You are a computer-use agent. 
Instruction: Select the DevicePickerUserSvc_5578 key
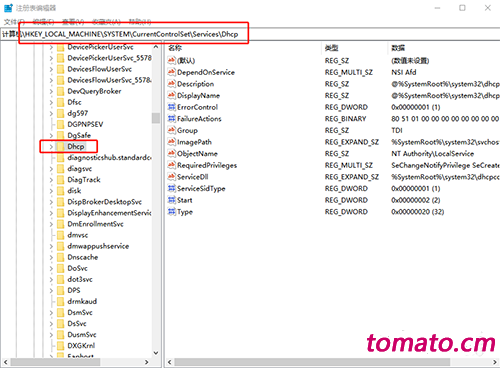coord(109,58)
